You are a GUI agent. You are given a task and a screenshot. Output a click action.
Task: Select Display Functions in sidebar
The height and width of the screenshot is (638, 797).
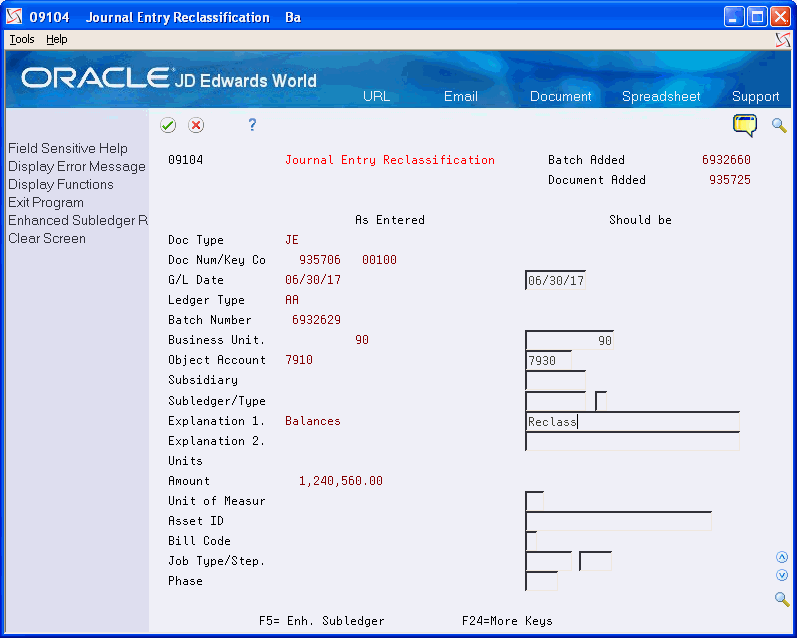tap(60, 185)
